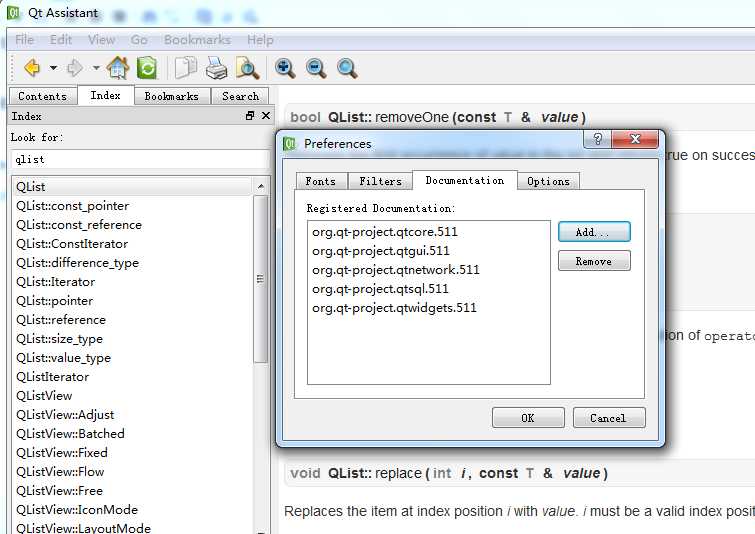Viewport: 755px width, 534px height.
Task: Click the Preferences dialog help question button
Action: 597,139
